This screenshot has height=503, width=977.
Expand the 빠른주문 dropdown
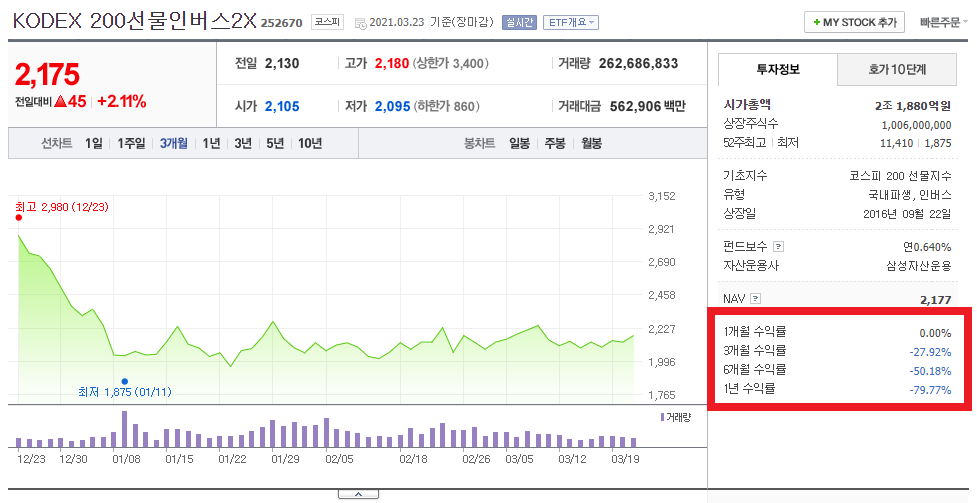click(943, 22)
